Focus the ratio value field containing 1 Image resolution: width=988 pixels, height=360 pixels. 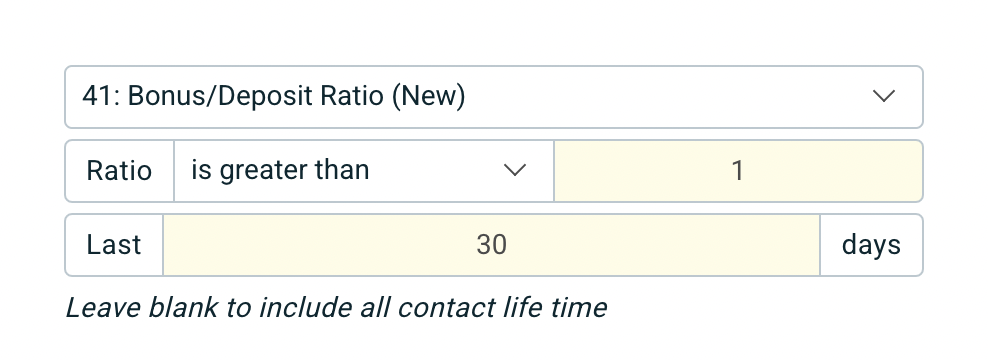738,171
